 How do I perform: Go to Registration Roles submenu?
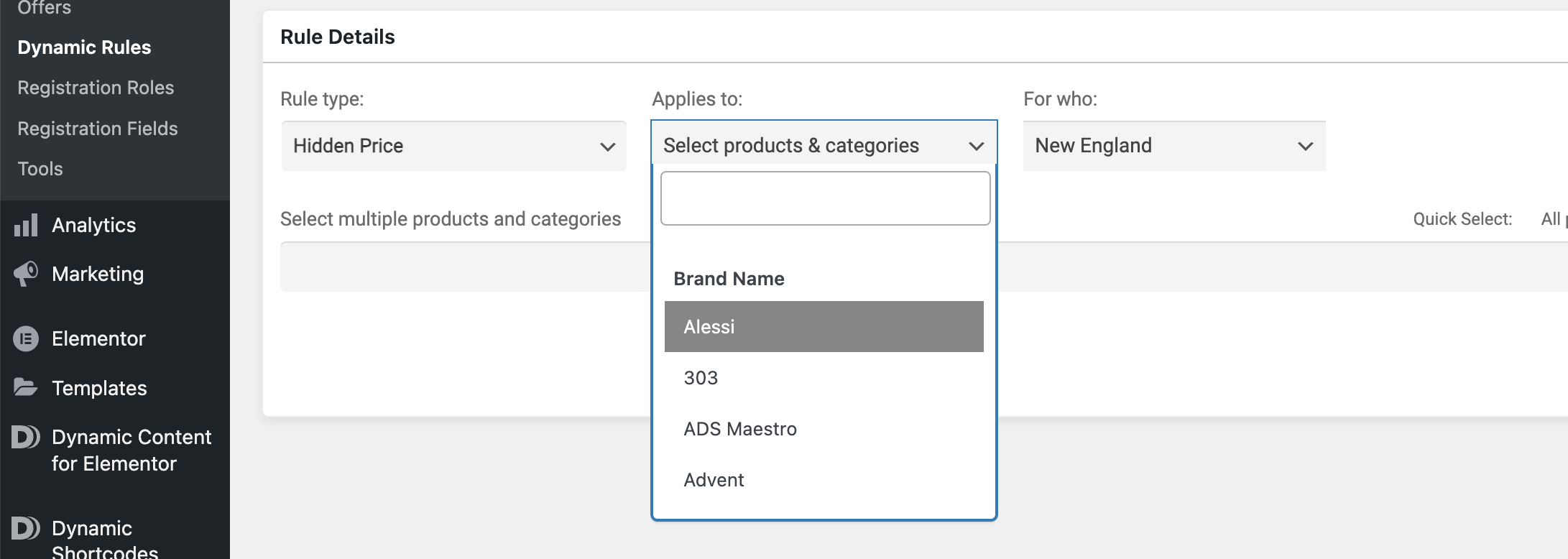(96, 88)
